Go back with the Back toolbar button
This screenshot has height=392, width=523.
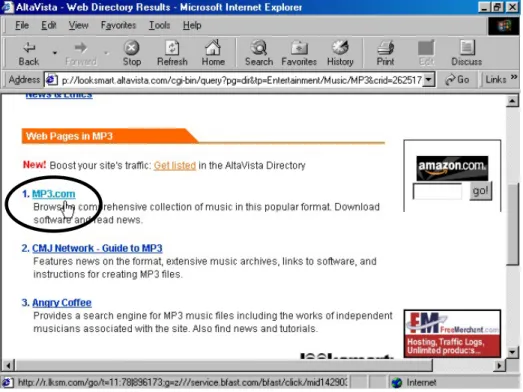tap(29, 53)
